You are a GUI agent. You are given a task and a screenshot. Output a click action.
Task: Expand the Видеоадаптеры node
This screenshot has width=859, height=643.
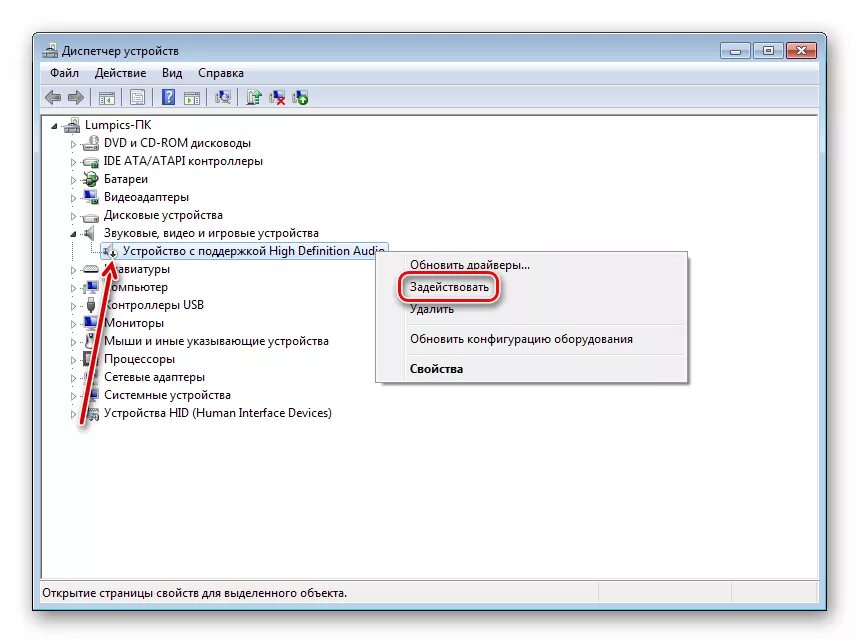point(73,198)
